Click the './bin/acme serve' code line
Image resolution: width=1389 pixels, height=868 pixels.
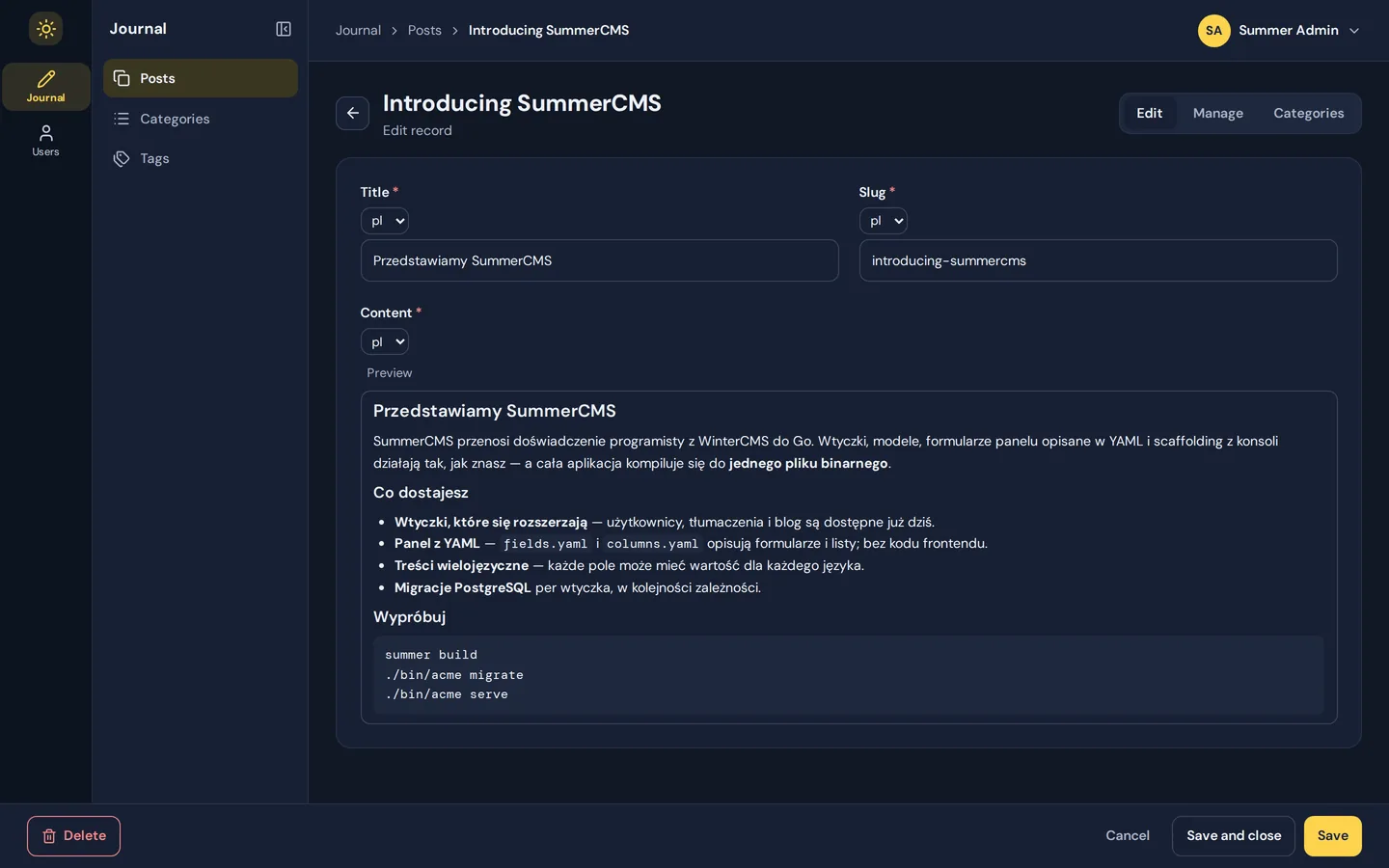pos(447,694)
